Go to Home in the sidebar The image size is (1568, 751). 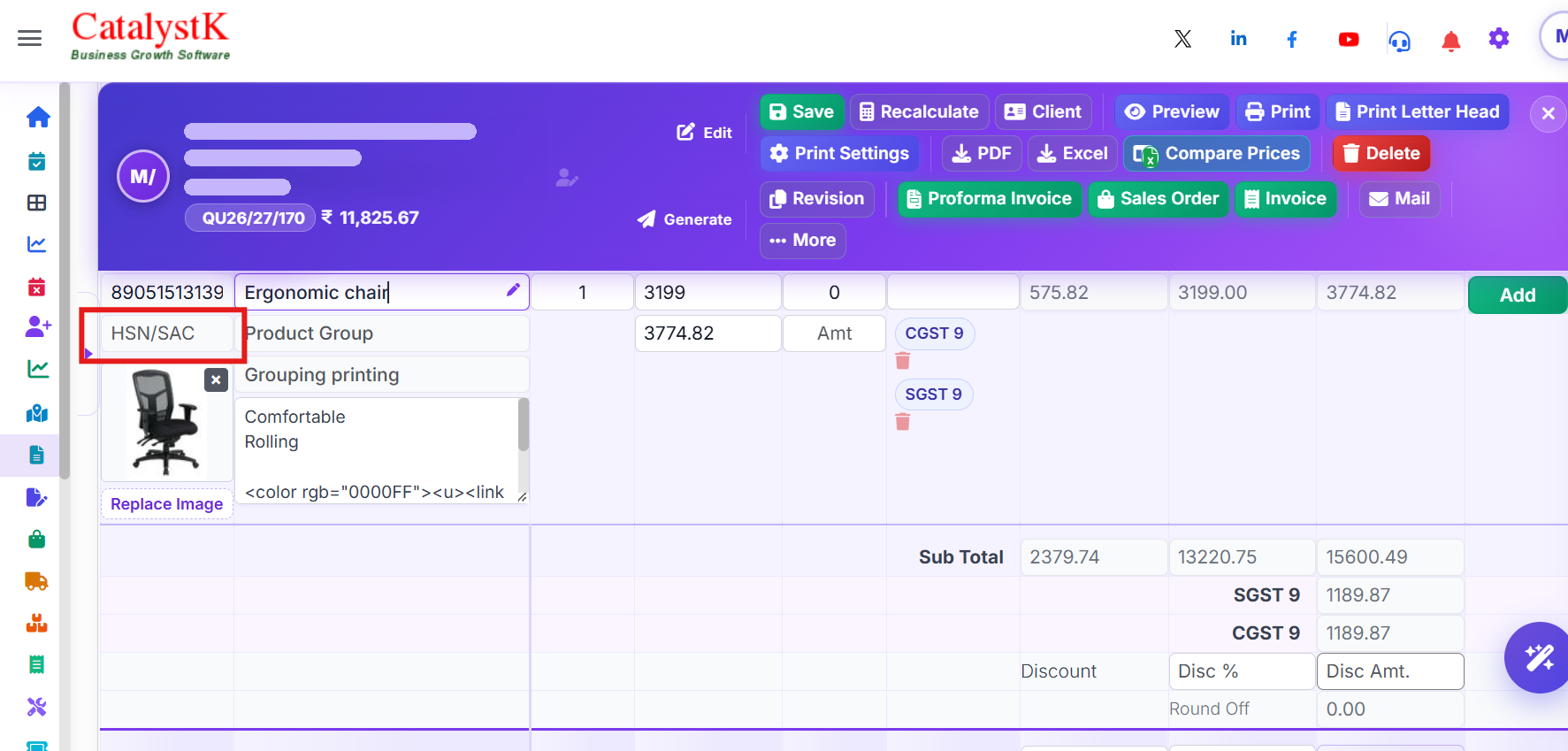tap(38, 117)
